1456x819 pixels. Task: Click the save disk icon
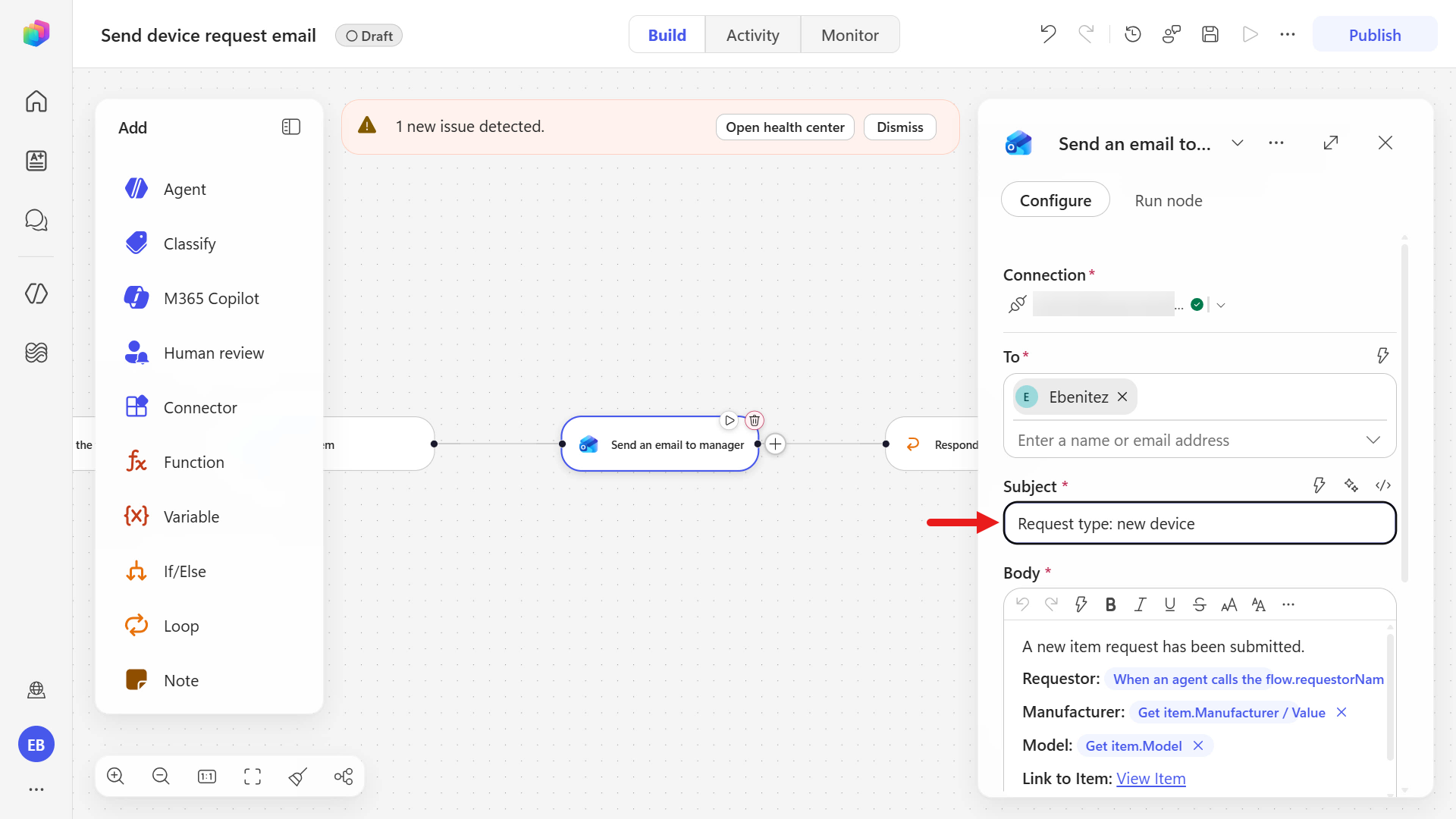1210,34
